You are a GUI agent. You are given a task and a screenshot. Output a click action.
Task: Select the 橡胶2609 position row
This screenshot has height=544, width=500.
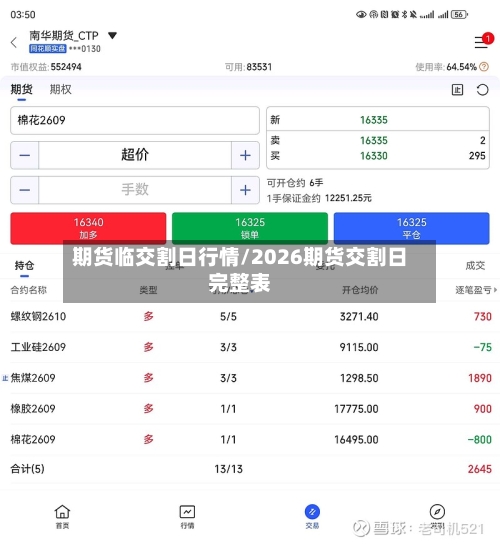251,409
